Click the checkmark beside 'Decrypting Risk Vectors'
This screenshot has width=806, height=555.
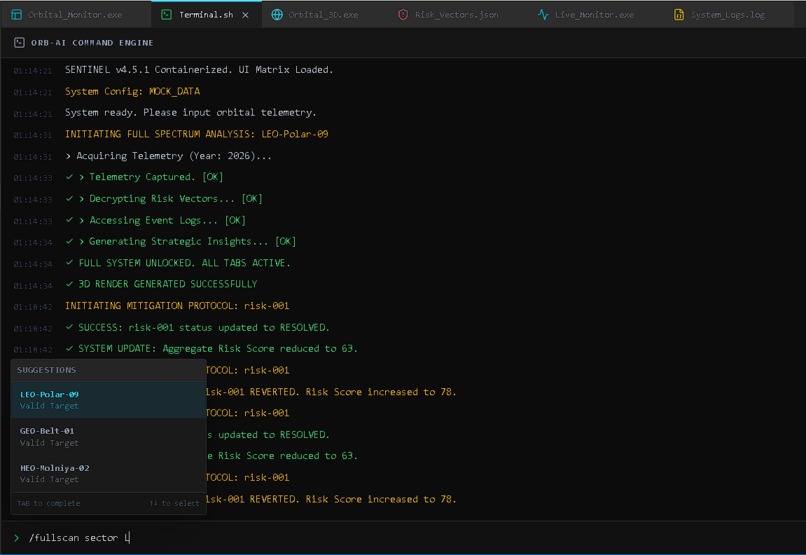[69, 198]
